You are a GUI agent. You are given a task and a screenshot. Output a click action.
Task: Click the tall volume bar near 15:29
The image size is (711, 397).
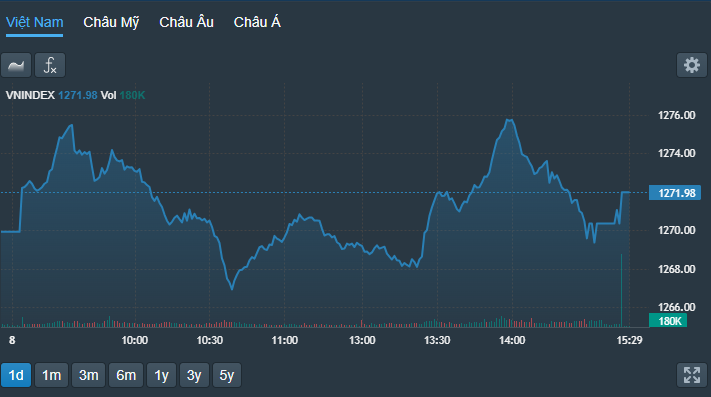click(x=621, y=290)
